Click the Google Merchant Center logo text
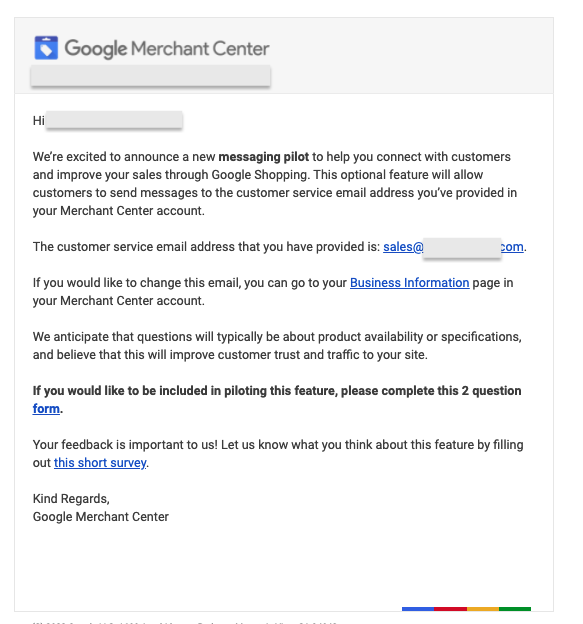The height and width of the screenshot is (624, 583). [x=167, y=49]
